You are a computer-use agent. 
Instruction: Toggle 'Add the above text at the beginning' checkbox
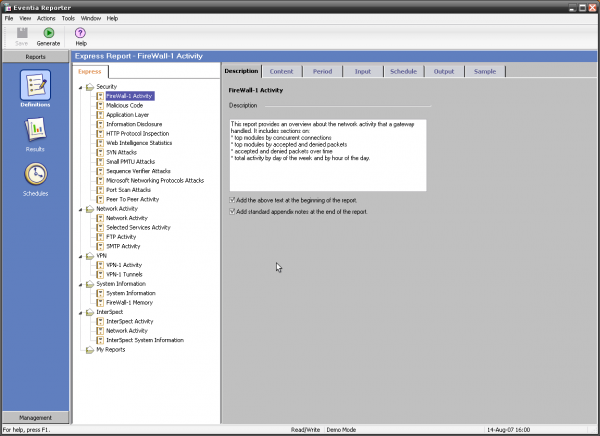point(232,200)
